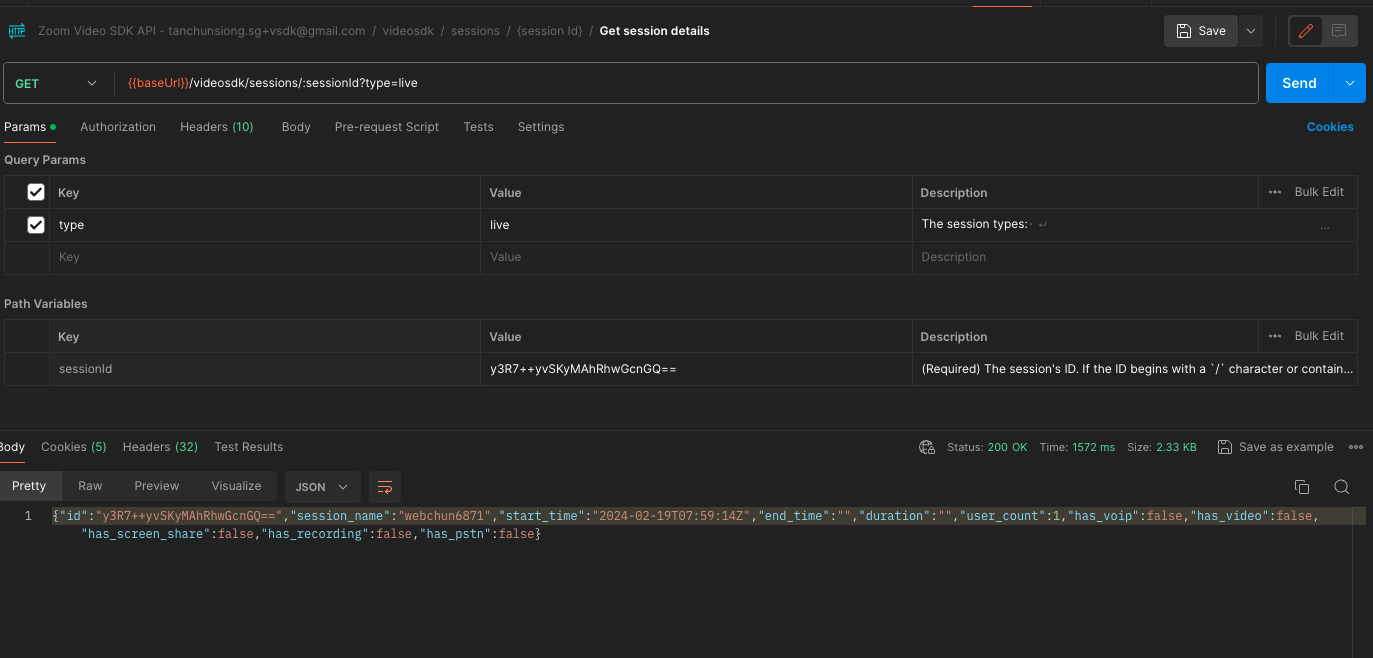The height and width of the screenshot is (658, 1373).
Task: Open the Settings tab
Action: [541, 127]
